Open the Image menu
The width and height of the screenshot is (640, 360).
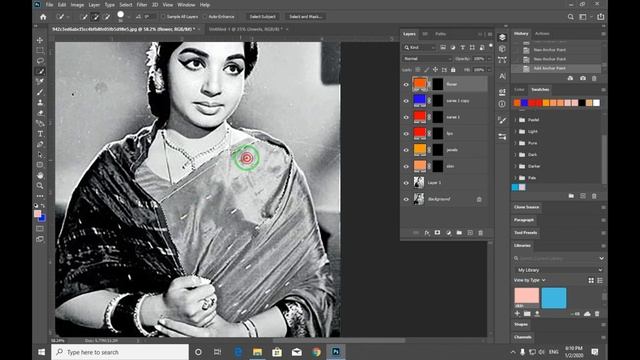coord(77,5)
